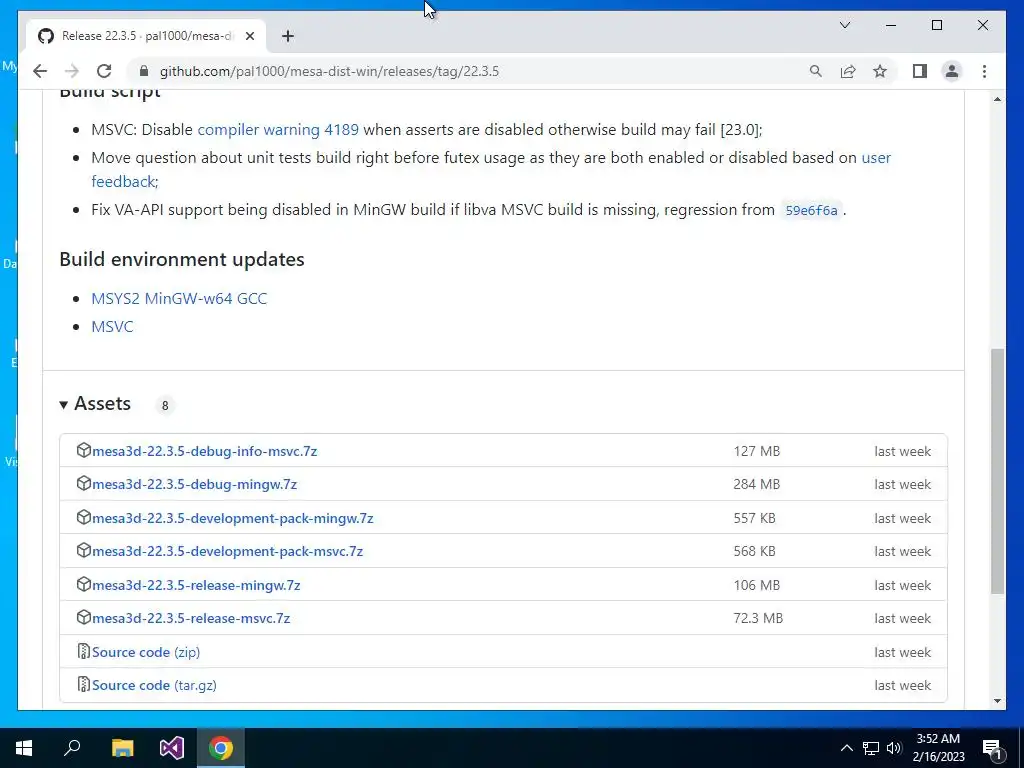Screen dimensions: 1024x768
Task: Close the Release 22.3.5 tab
Action: tap(249, 37)
